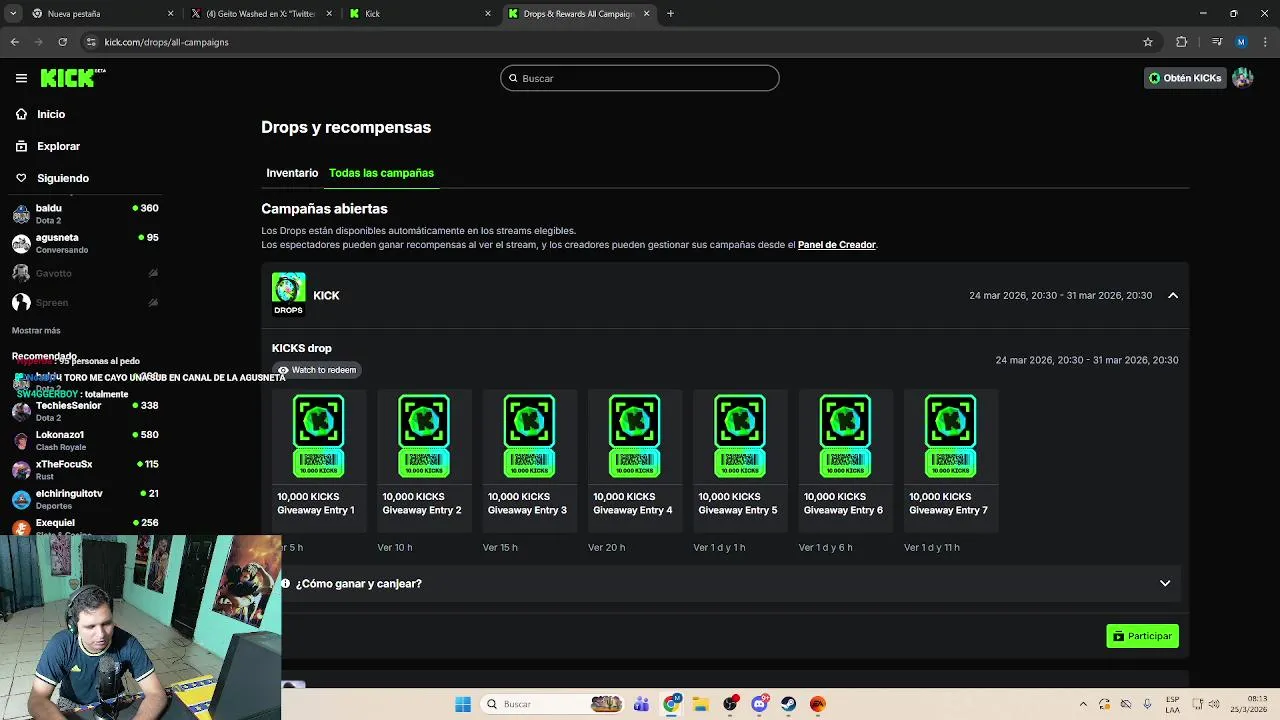Select Todas las campañas tab
Image resolution: width=1280 pixels, height=720 pixels.
381,173
